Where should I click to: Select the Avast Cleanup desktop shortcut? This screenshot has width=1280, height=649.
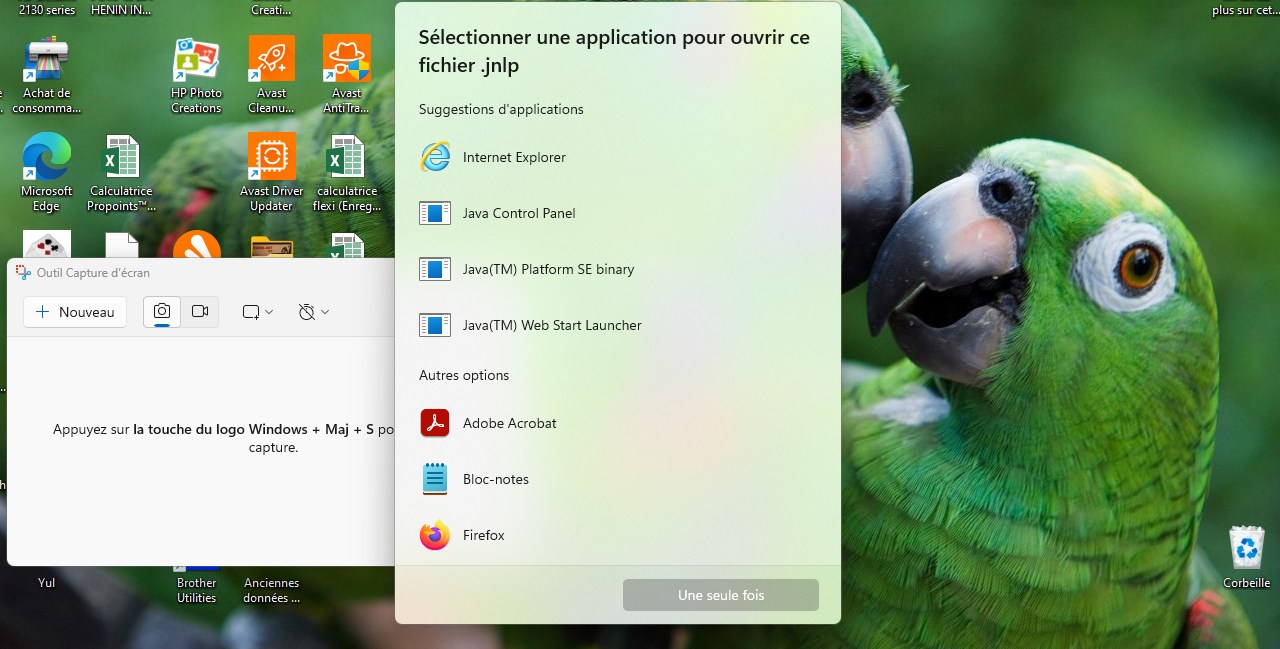(x=271, y=75)
